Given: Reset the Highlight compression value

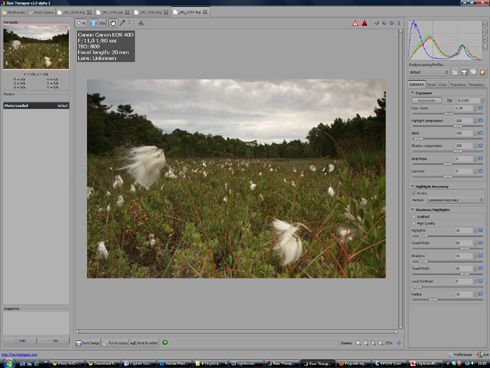Looking at the screenshot, I should [x=480, y=120].
